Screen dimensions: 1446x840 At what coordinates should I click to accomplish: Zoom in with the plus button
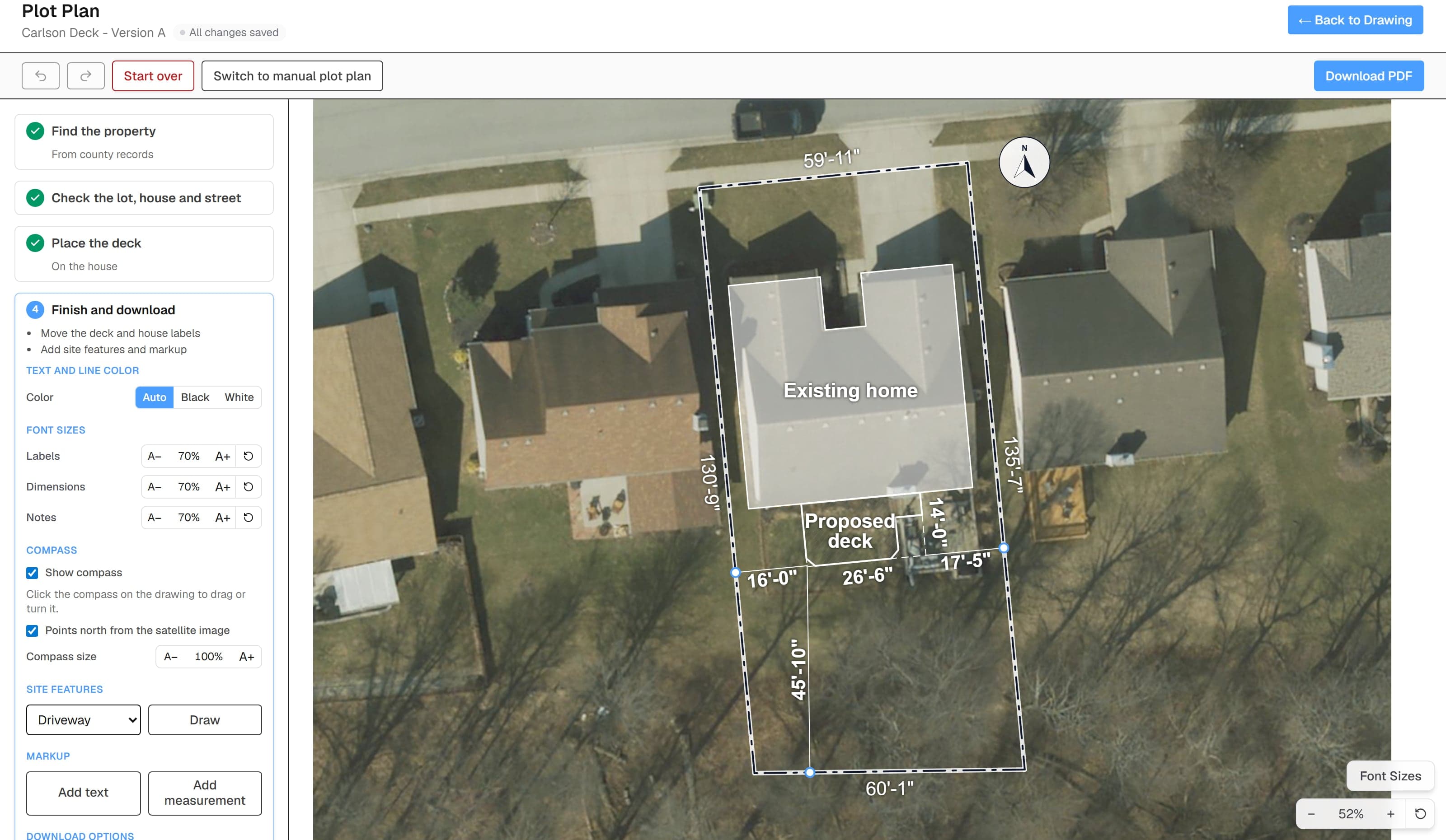1391,814
